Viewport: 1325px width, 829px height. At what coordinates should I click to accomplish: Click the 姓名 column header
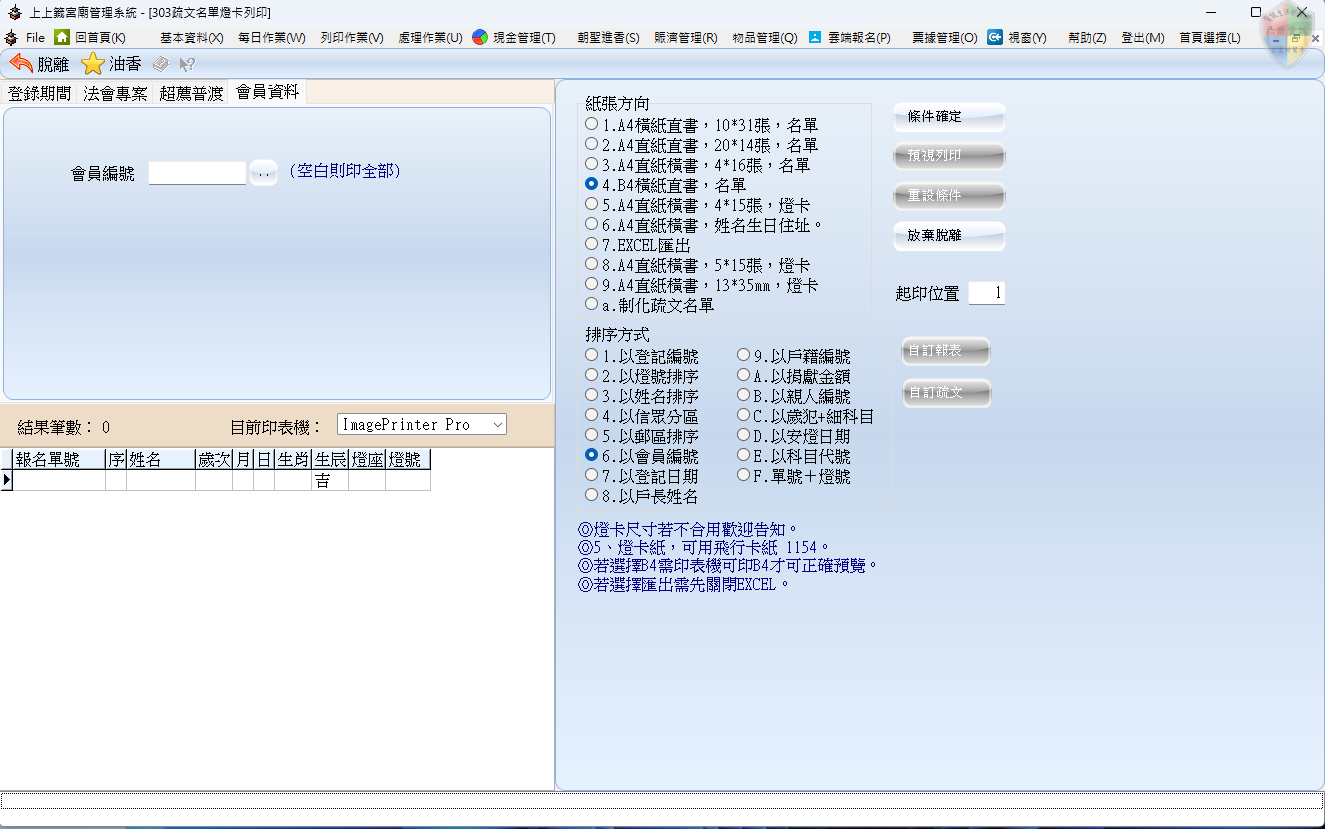pos(160,459)
